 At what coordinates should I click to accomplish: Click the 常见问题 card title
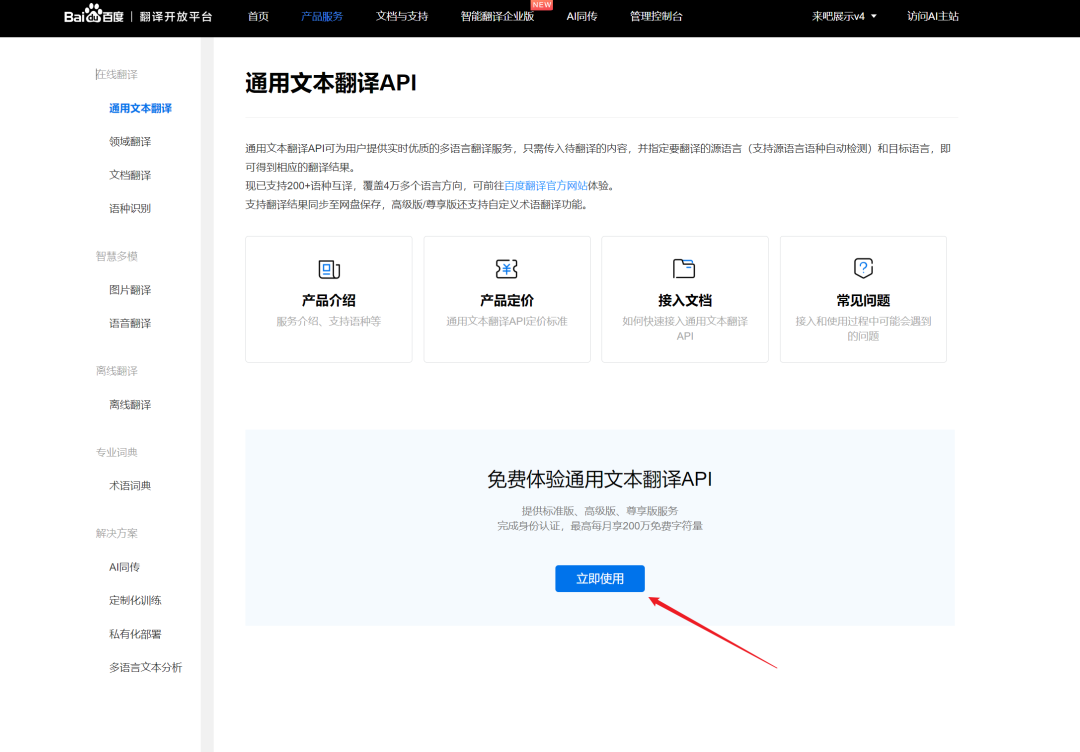click(863, 300)
